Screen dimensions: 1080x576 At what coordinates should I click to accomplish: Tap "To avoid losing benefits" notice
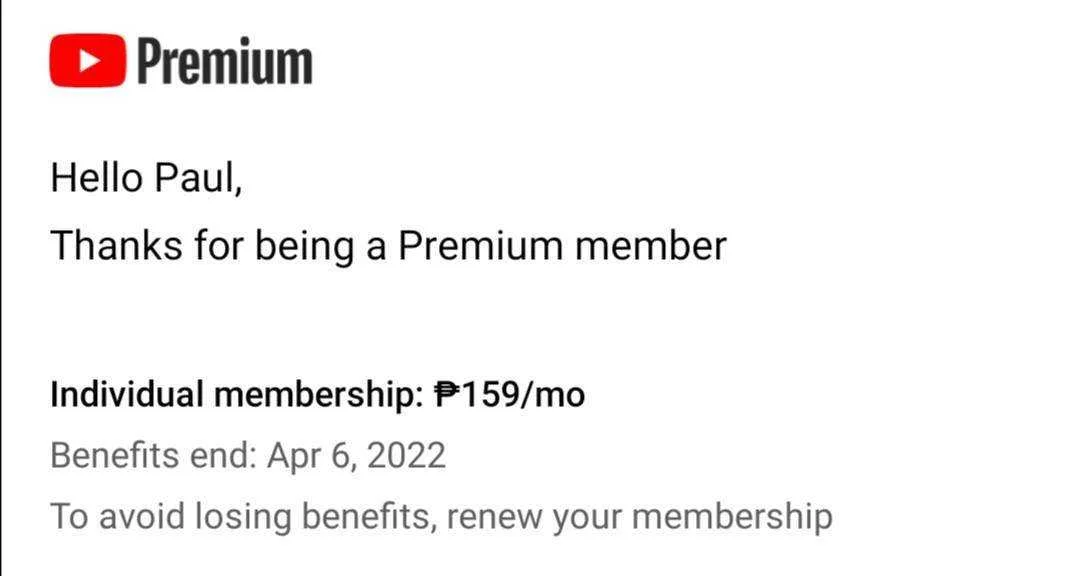(x=243, y=517)
